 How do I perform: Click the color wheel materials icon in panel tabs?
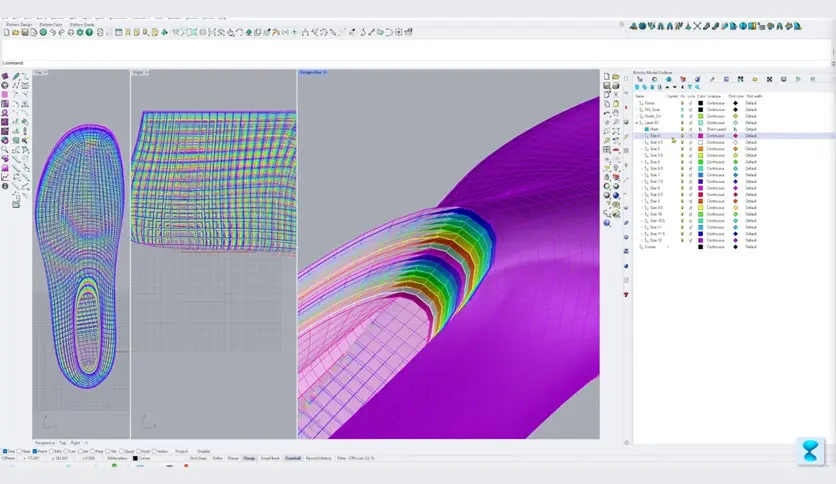point(654,79)
